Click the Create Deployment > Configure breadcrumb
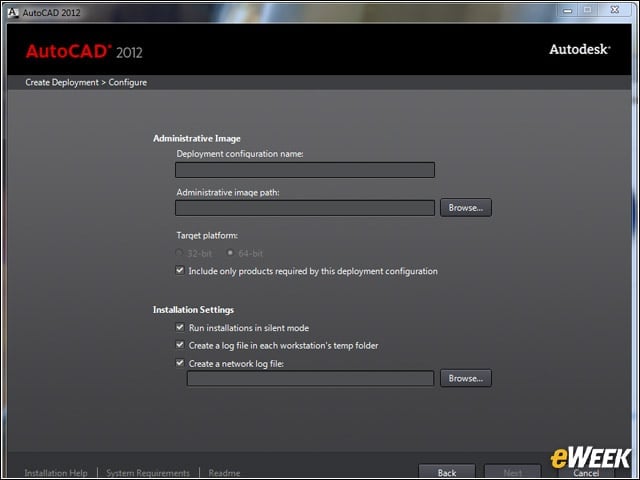This screenshot has height=480, width=640. point(86,82)
